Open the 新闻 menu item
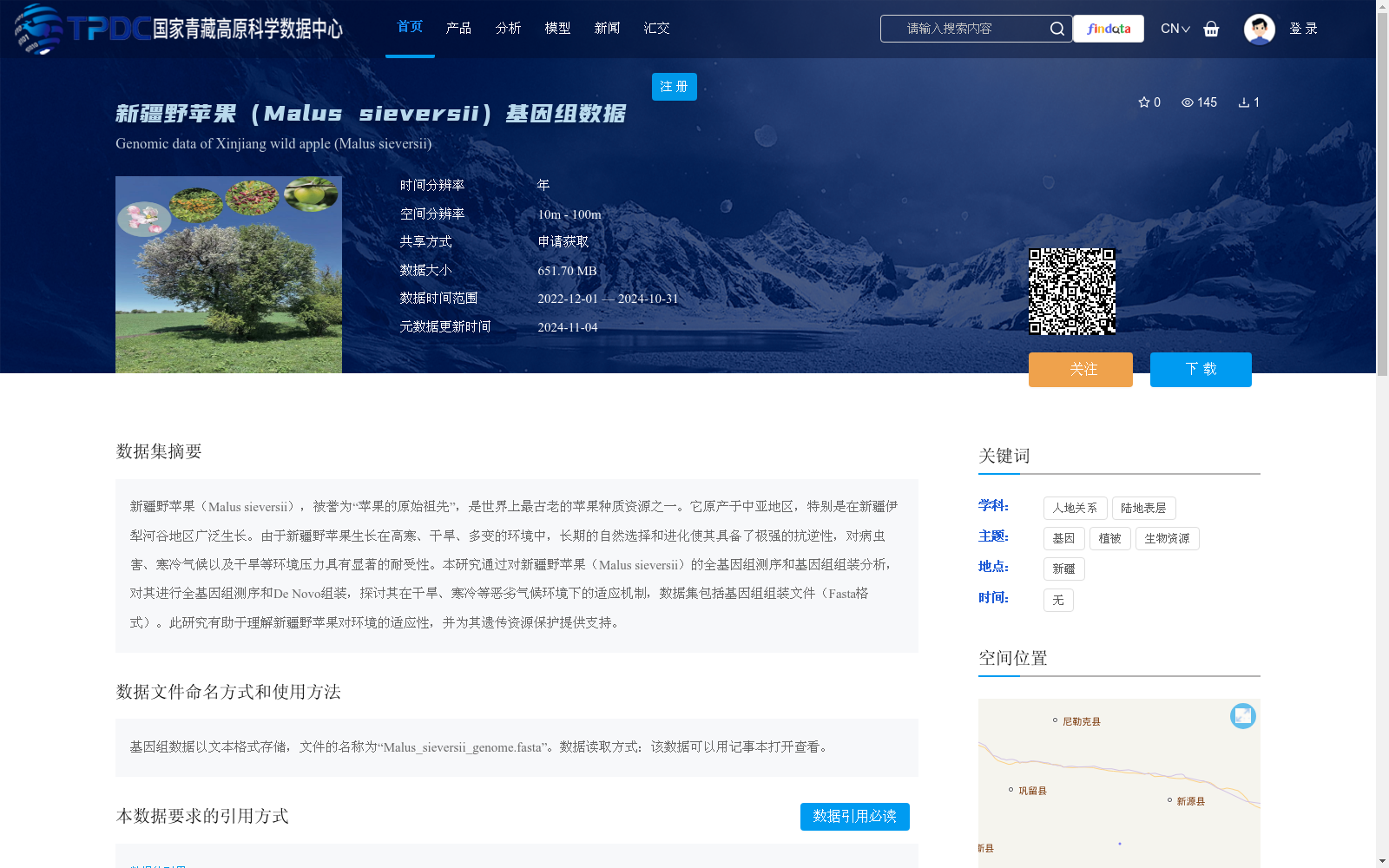Viewport: 1389px width, 868px height. pos(607,29)
